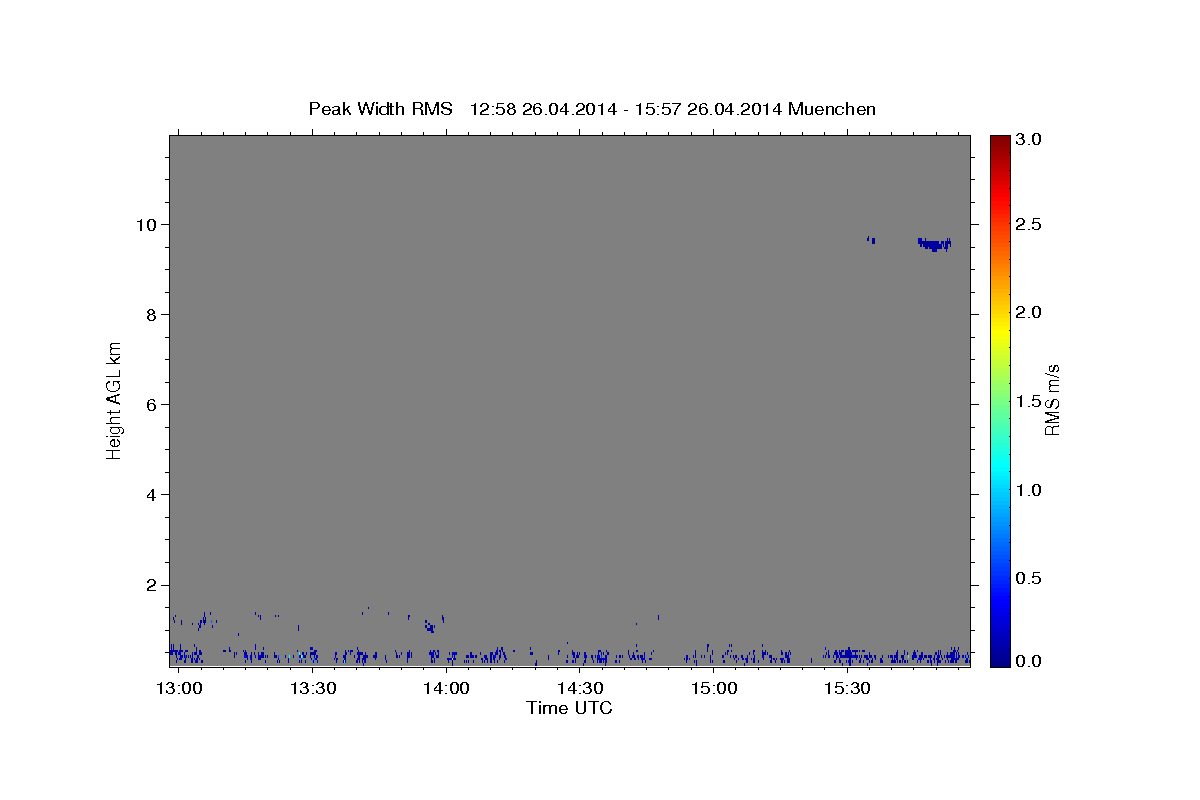The image size is (1200, 800).
Task: Click the colorbar label '0.0'
Action: [x=1029, y=661]
